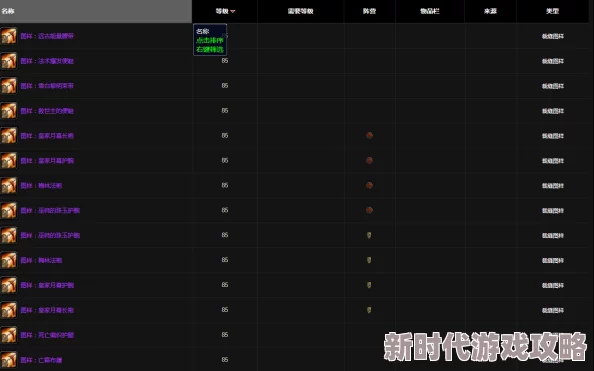Open the 图样：远古能量腰带 link
This screenshot has height=371, width=594.
pos(47,36)
